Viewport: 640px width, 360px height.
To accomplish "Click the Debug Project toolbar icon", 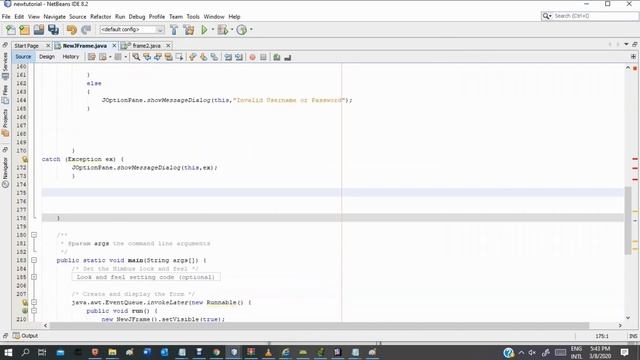I will coord(222,30).
